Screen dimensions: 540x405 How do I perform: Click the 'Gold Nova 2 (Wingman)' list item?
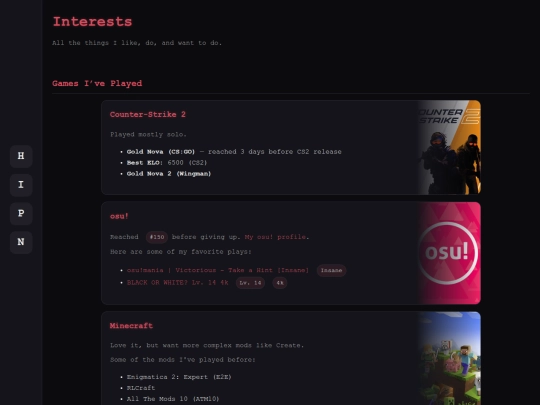tap(169, 174)
